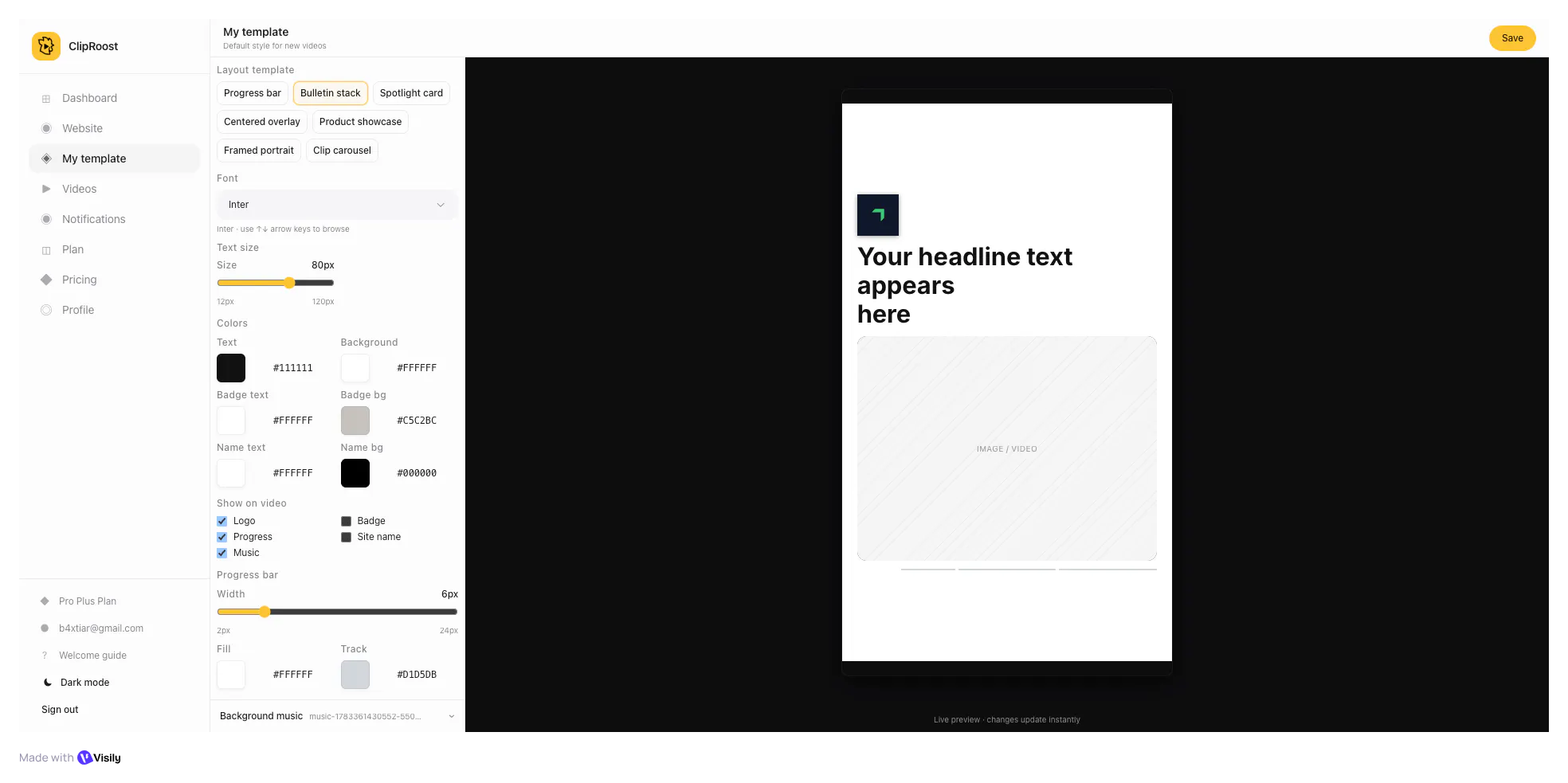1568x783 pixels.
Task: Expand the Background music selector
Action: 337,716
